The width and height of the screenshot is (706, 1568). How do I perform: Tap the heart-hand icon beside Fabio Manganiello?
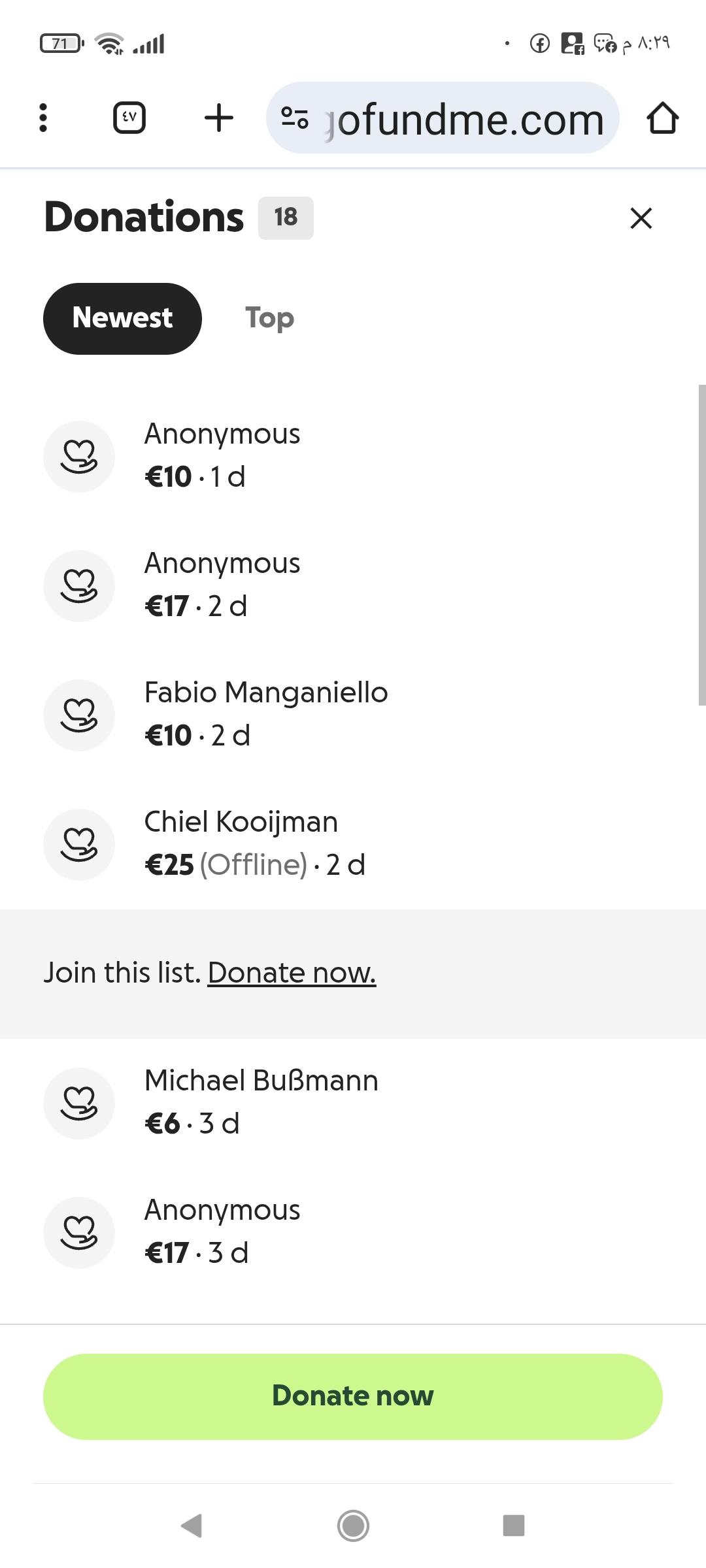[79, 715]
